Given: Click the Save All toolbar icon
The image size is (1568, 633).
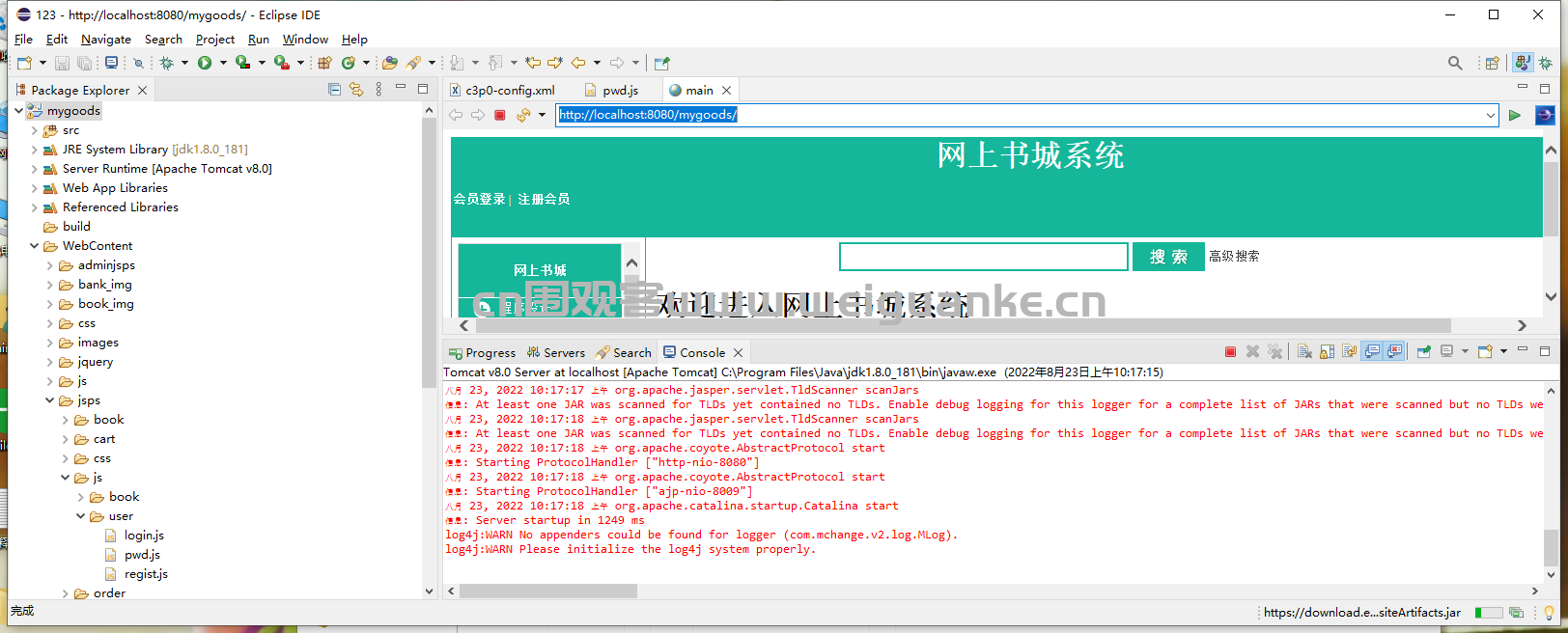Looking at the screenshot, I should [x=85, y=63].
